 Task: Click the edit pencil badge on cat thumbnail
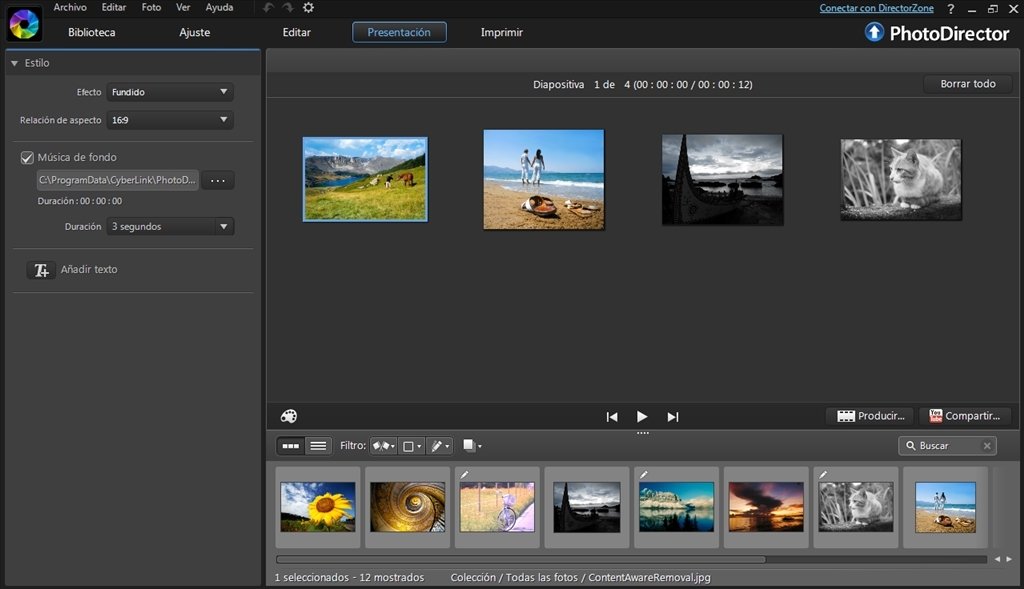click(x=823, y=475)
